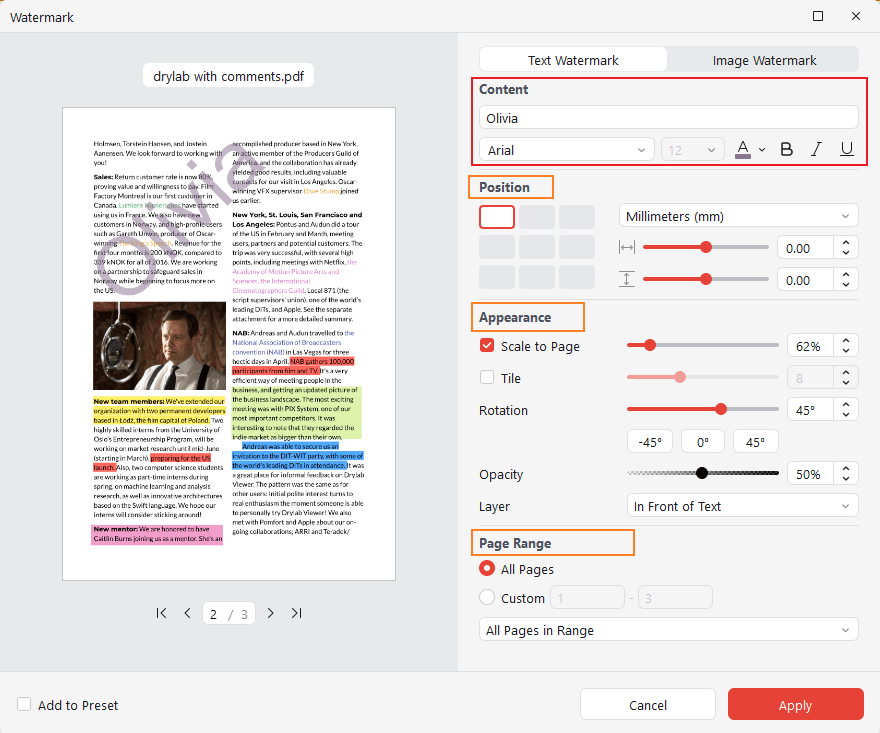
Task: Go back to the previous page
Action: coord(187,613)
